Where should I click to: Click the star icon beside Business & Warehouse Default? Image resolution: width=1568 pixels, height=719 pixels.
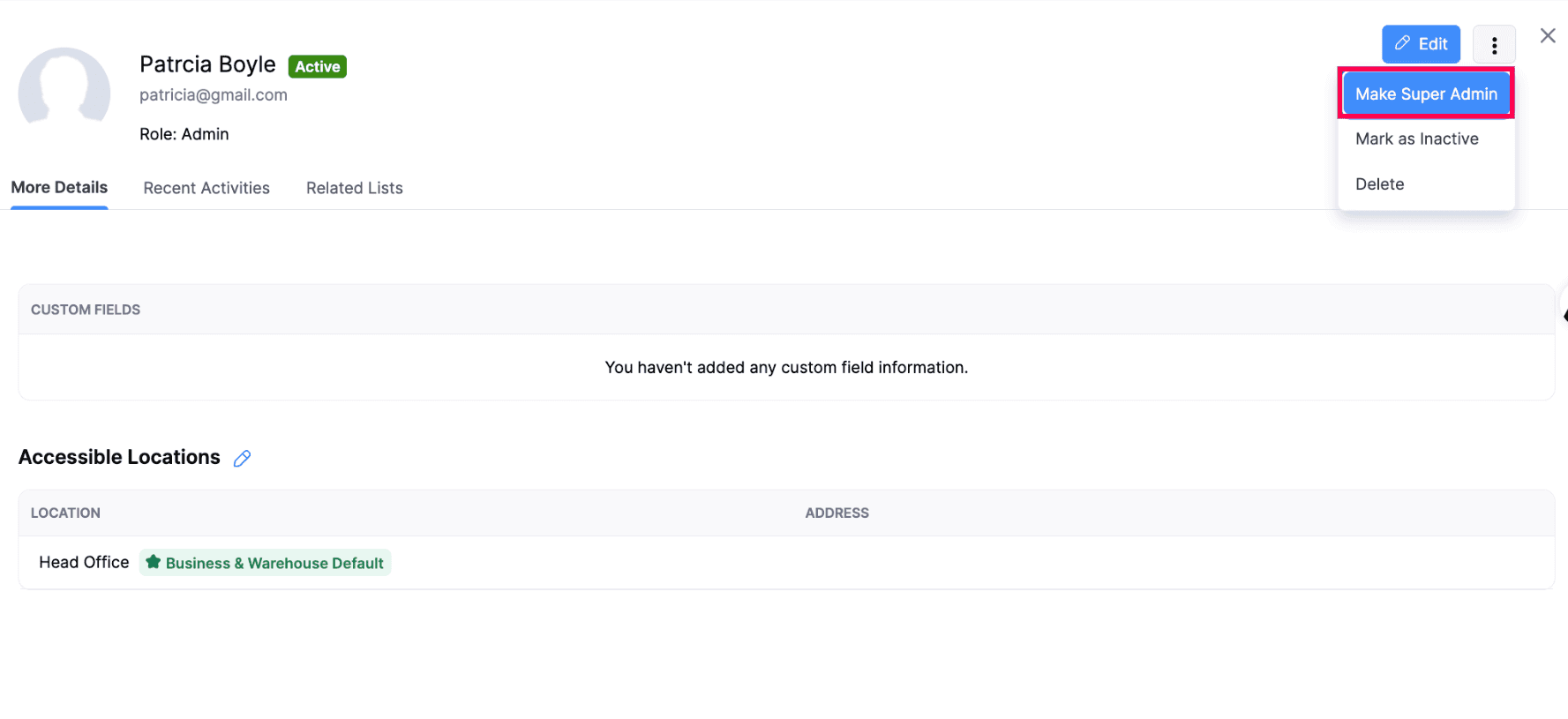[154, 562]
